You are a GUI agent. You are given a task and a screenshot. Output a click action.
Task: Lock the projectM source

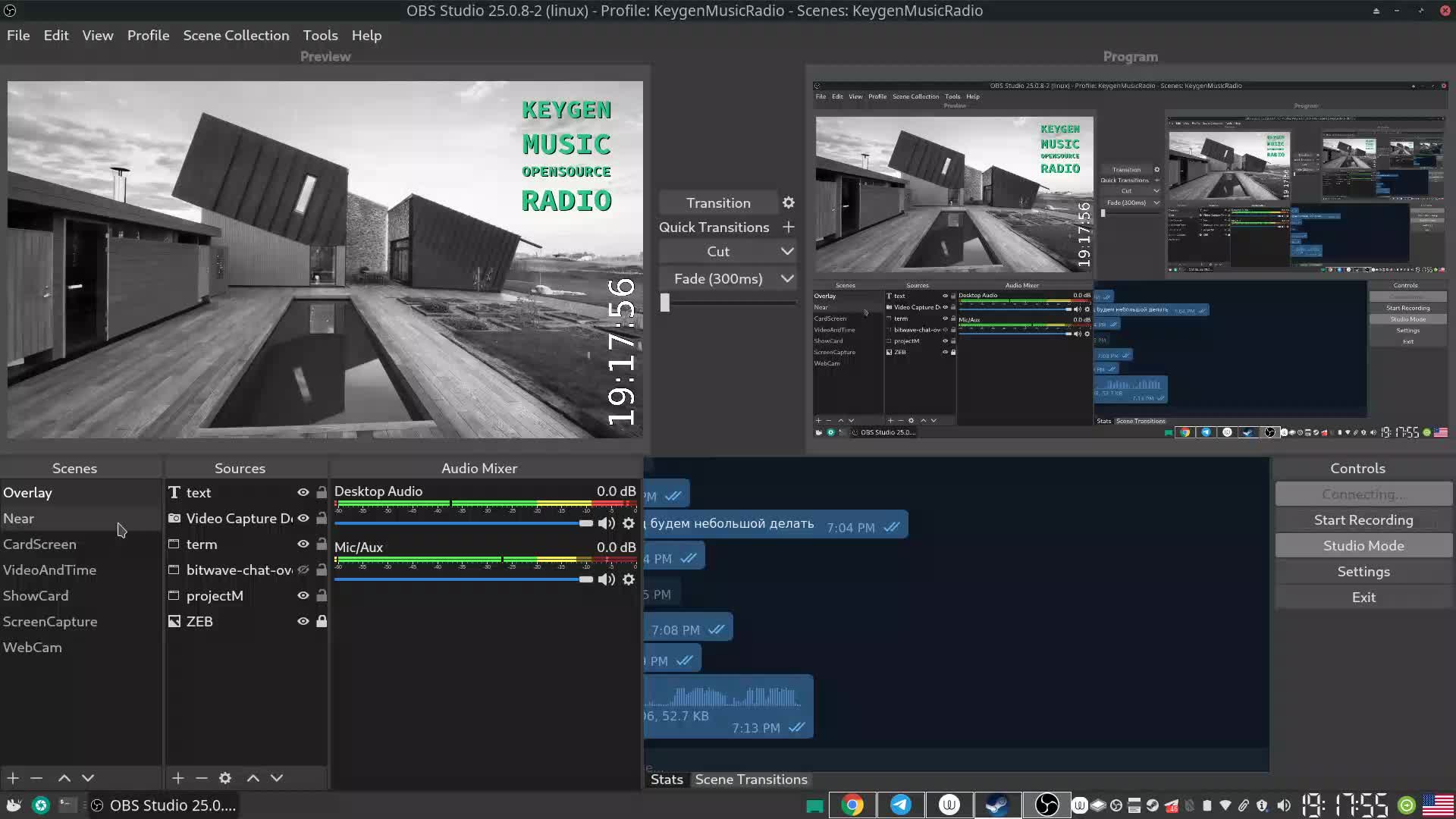(x=322, y=595)
